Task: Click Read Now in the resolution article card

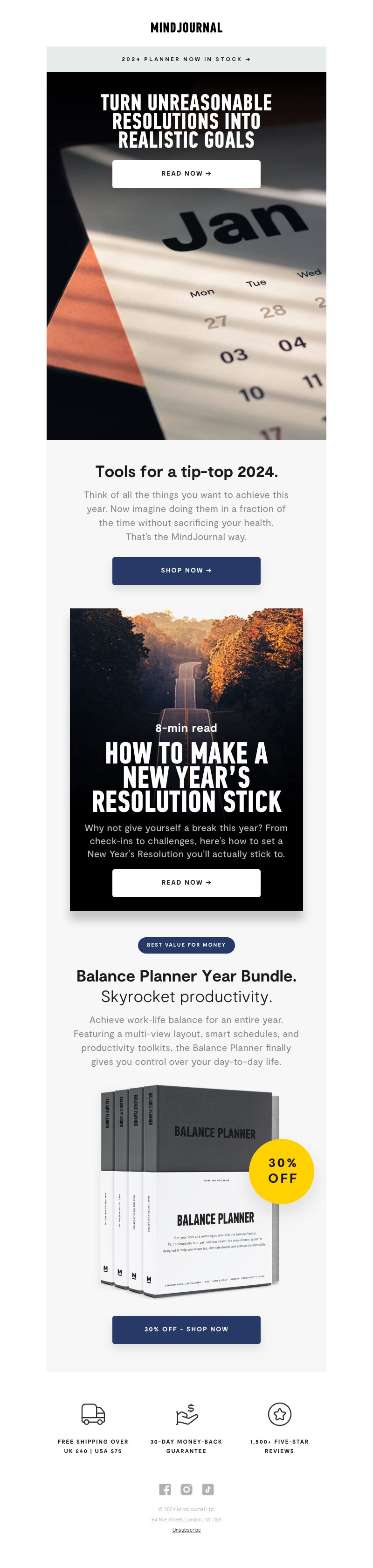Action: (x=186, y=882)
